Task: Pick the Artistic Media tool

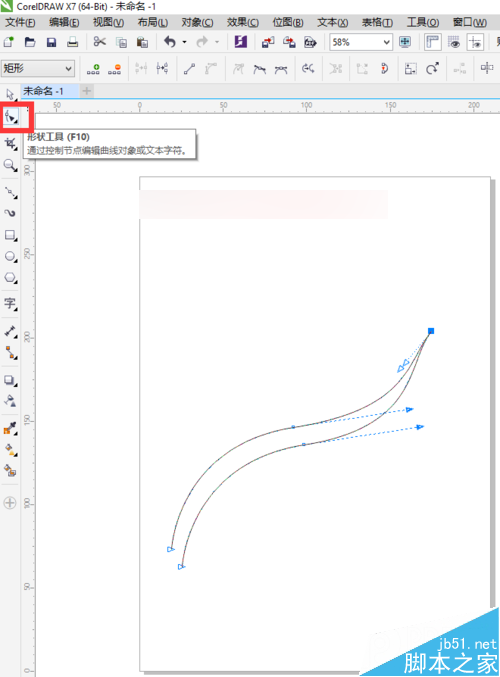Action: click(10, 213)
